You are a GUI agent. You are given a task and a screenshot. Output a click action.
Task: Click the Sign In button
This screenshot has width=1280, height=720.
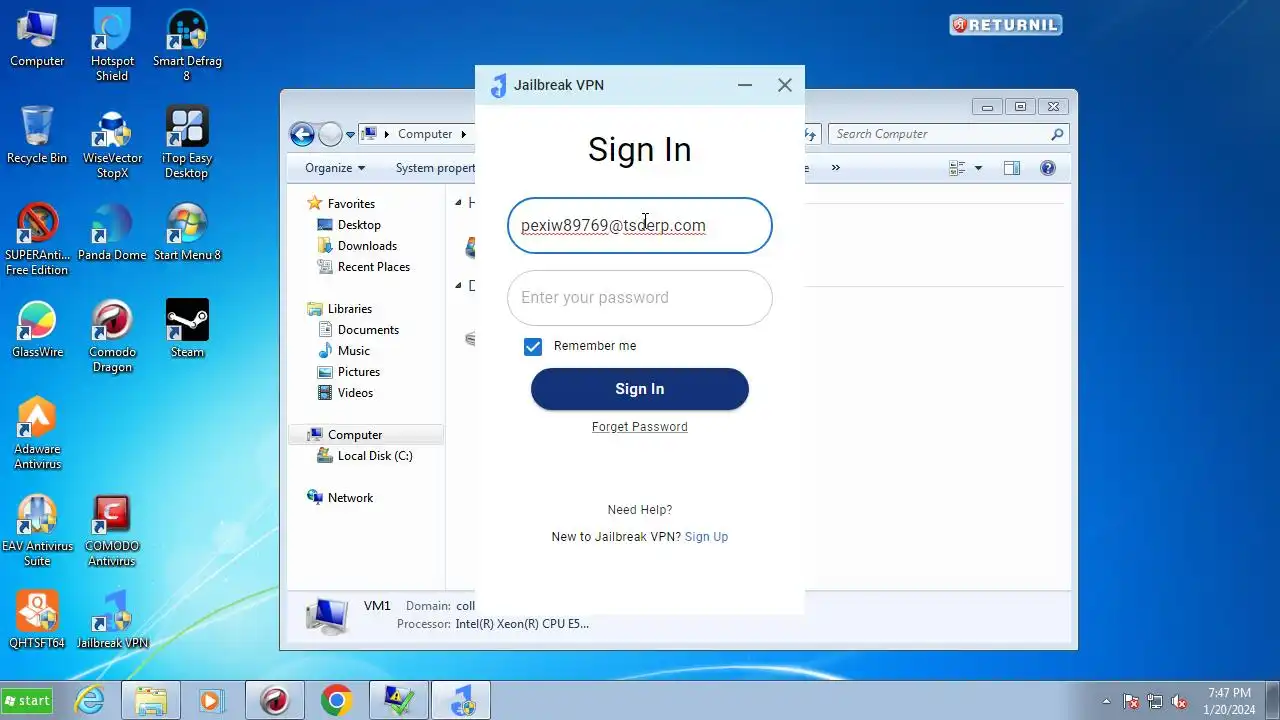pos(640,389)
